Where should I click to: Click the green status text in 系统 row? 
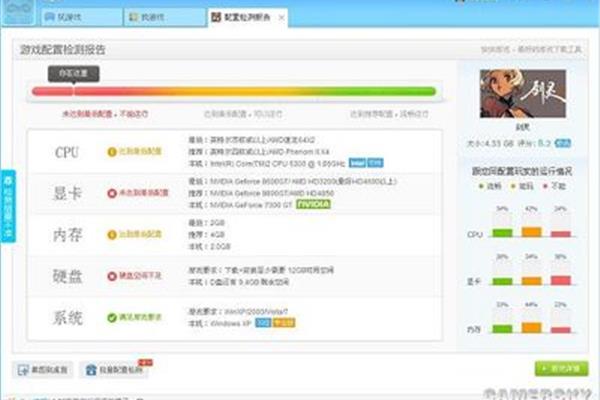pos(140,317)
